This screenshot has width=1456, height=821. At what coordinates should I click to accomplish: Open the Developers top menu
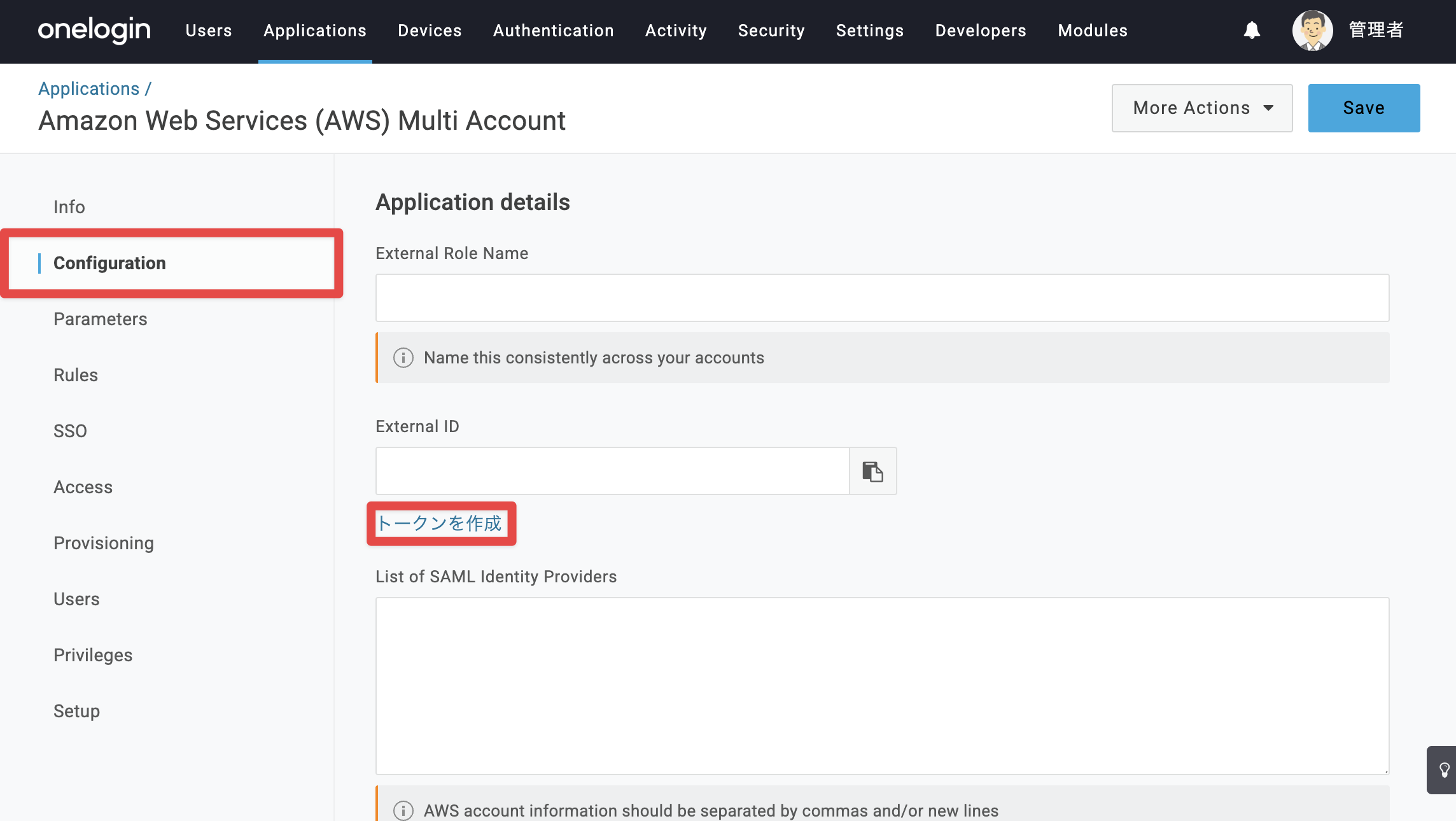pyautogui.click(x=981, y=31)
